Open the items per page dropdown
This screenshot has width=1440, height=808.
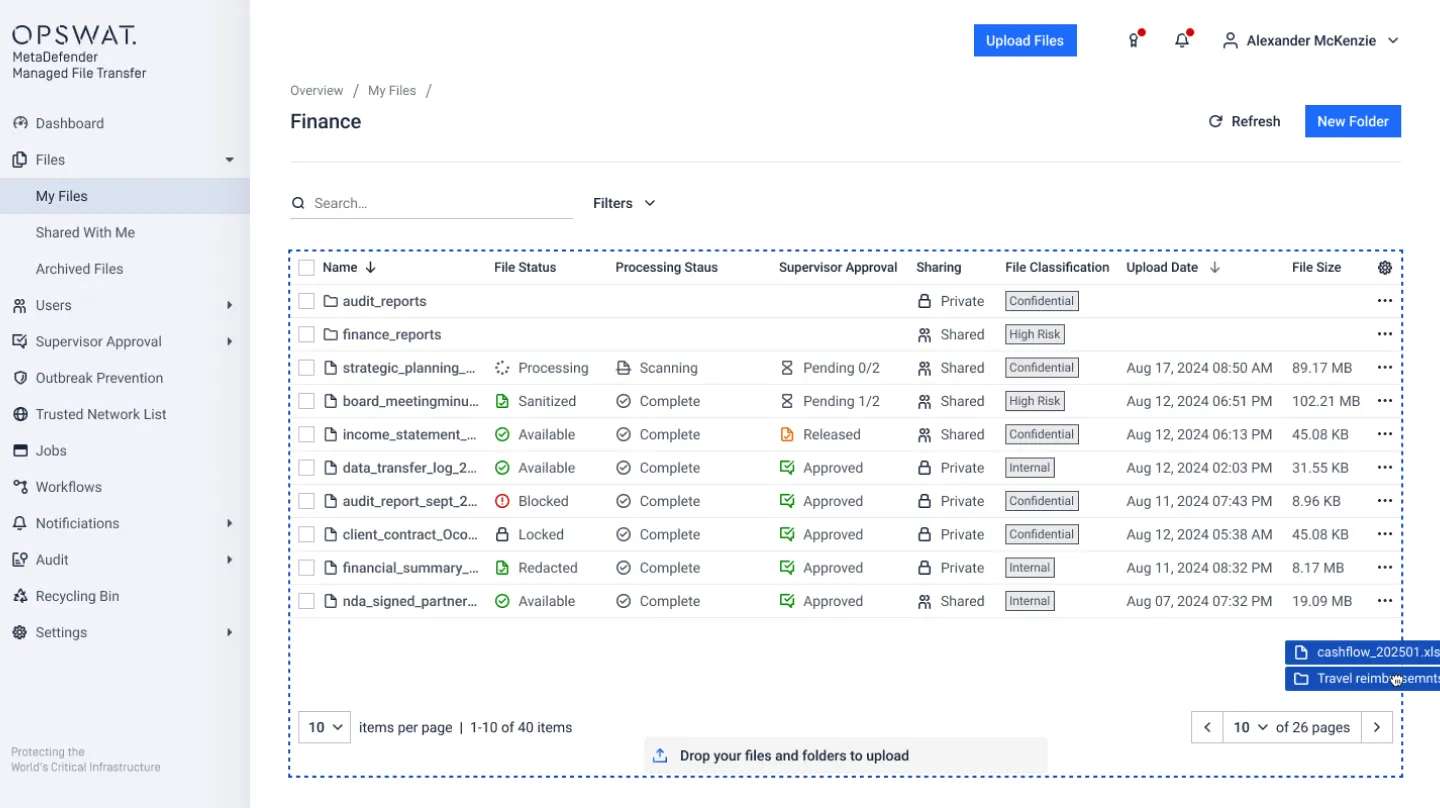[324, 728]
